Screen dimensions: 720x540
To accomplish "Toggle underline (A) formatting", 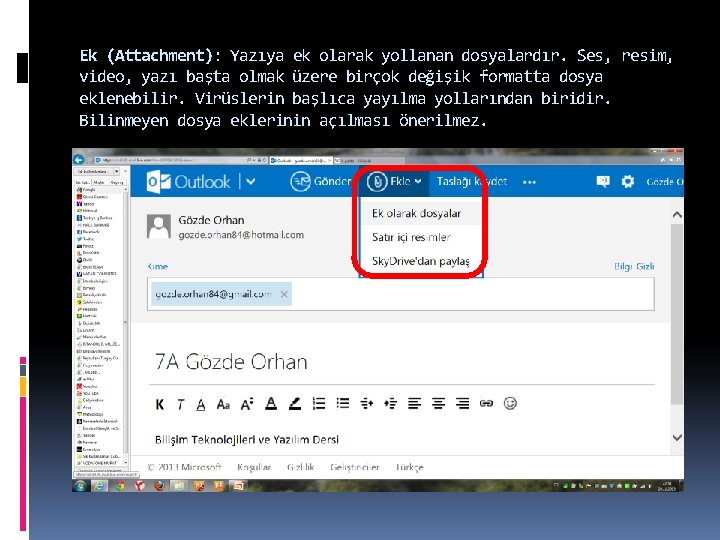I will coord(201,404).
